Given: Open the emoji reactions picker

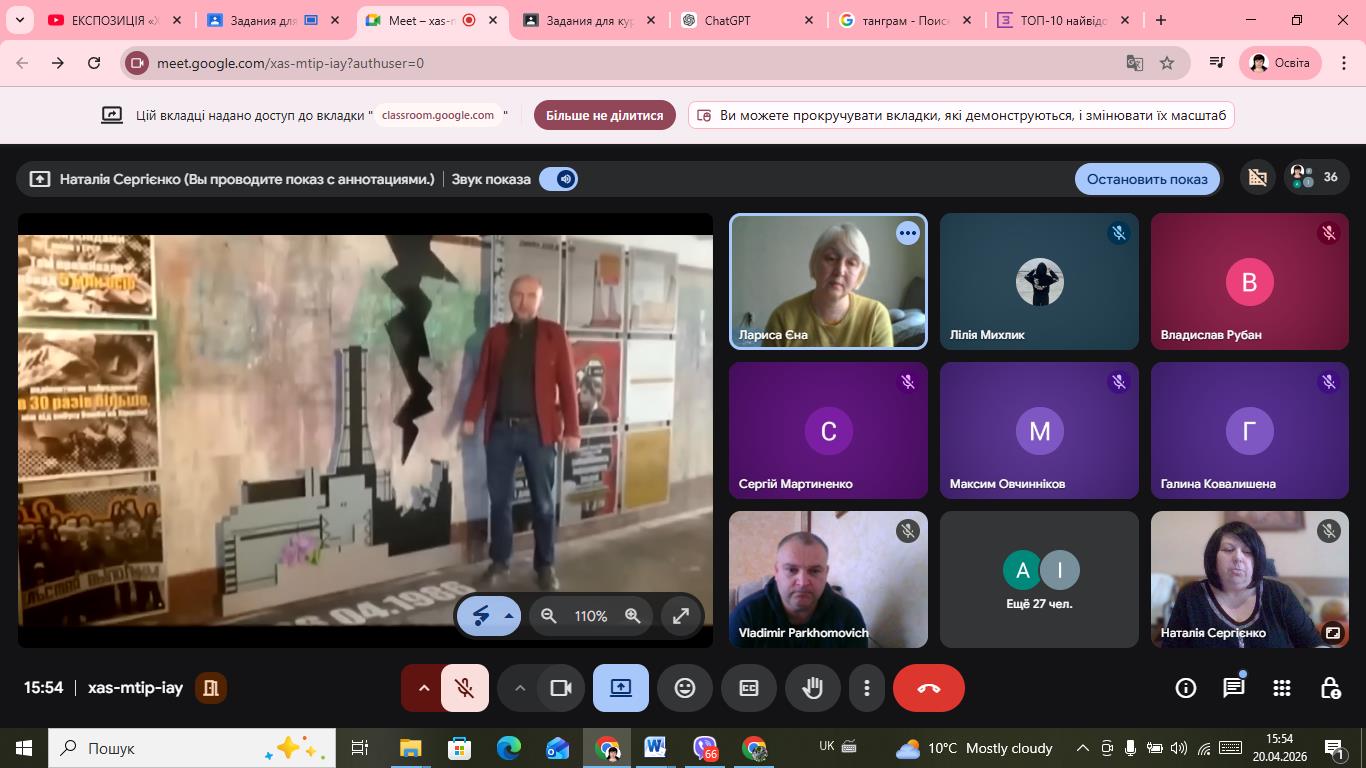Looking at the screenshot, I should (685, 688).
